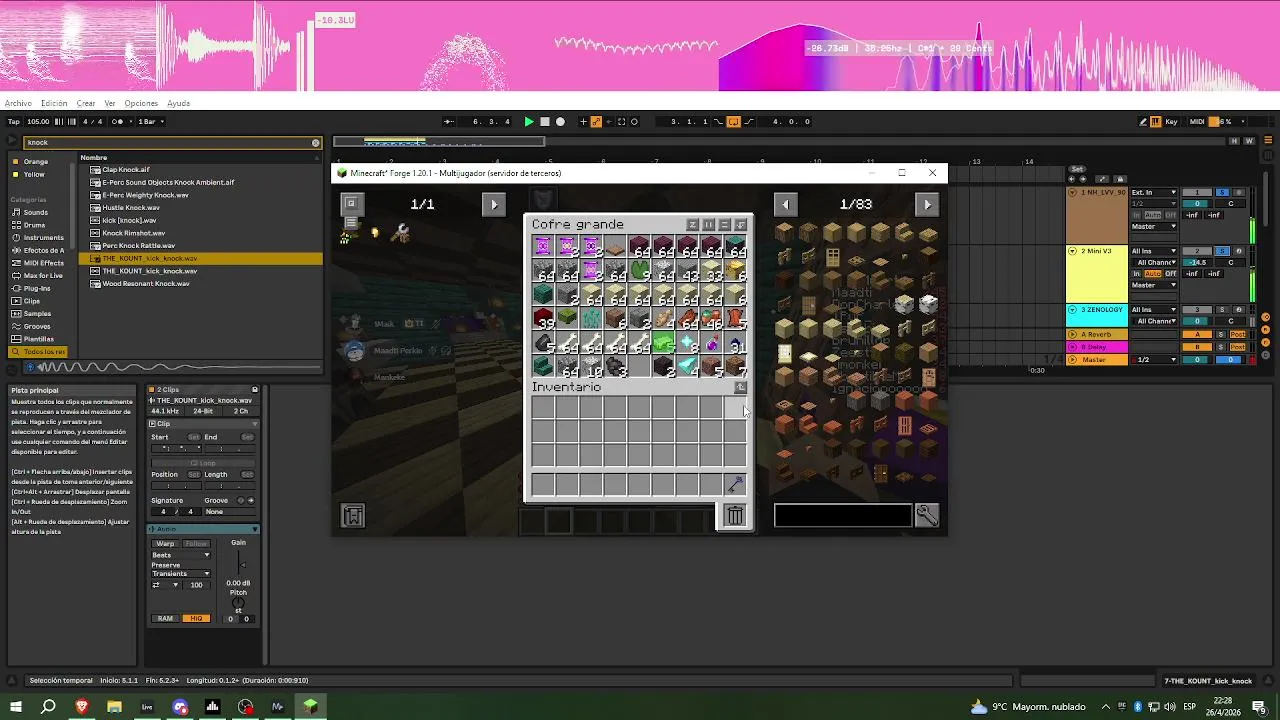Select the Drums category in browser
This screenshot has height=720, width=1280.
click(35, 225)
